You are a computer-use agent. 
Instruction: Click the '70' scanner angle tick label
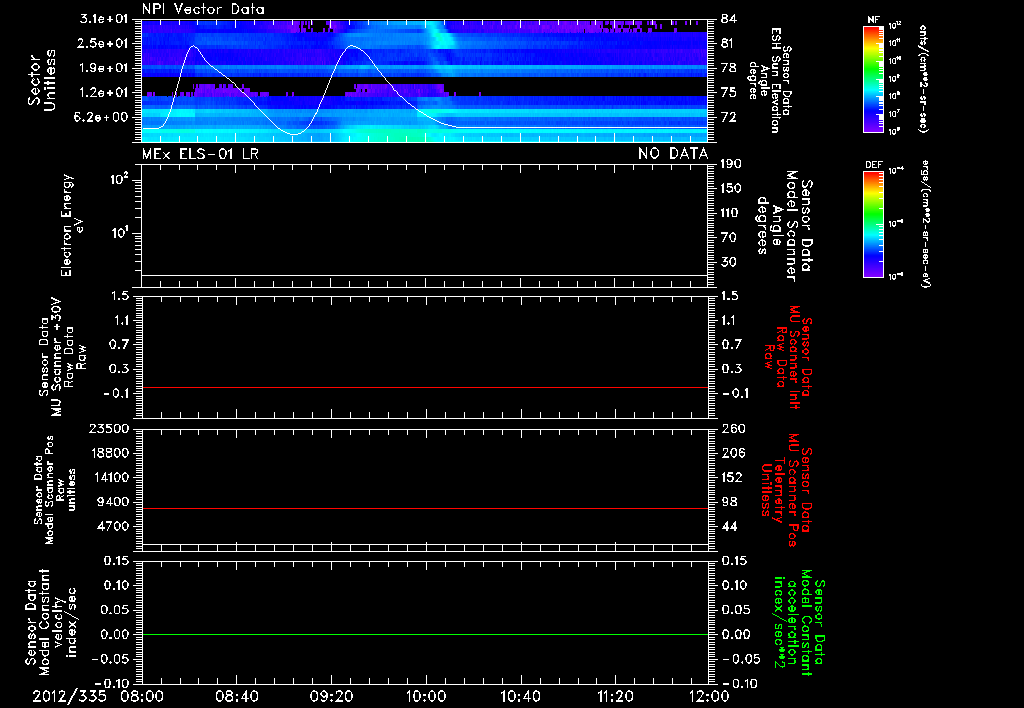coord(728,238)
